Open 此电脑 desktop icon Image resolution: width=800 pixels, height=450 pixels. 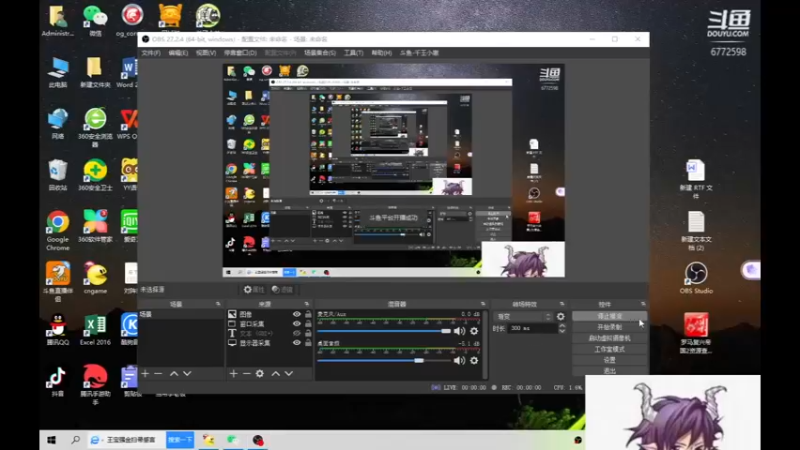point(58,72)
